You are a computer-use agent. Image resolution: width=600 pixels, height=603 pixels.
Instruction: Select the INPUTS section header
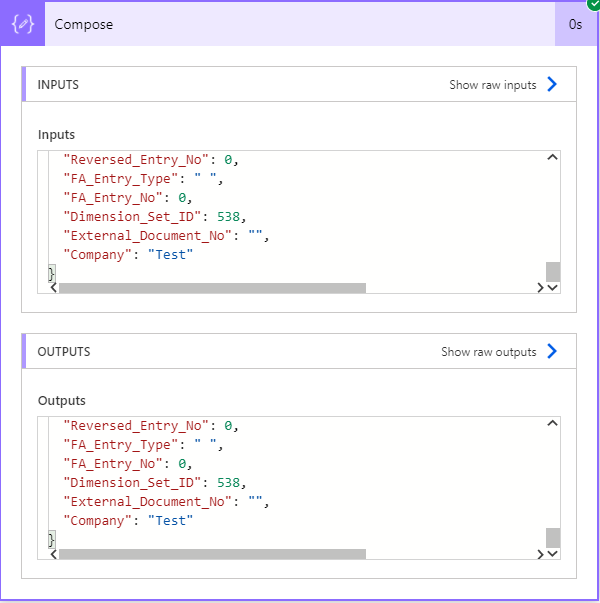(x=58, y=85)
